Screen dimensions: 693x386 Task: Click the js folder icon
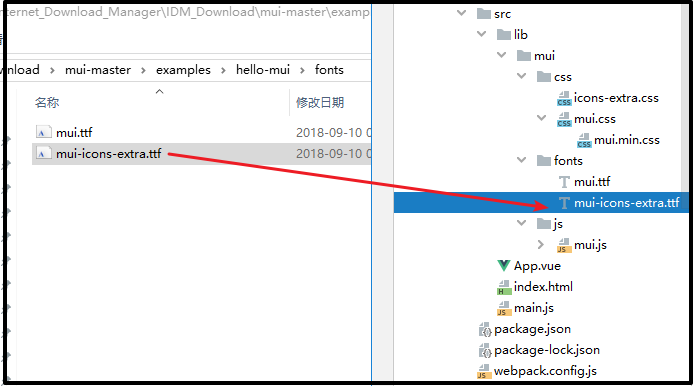click(544, 224)
